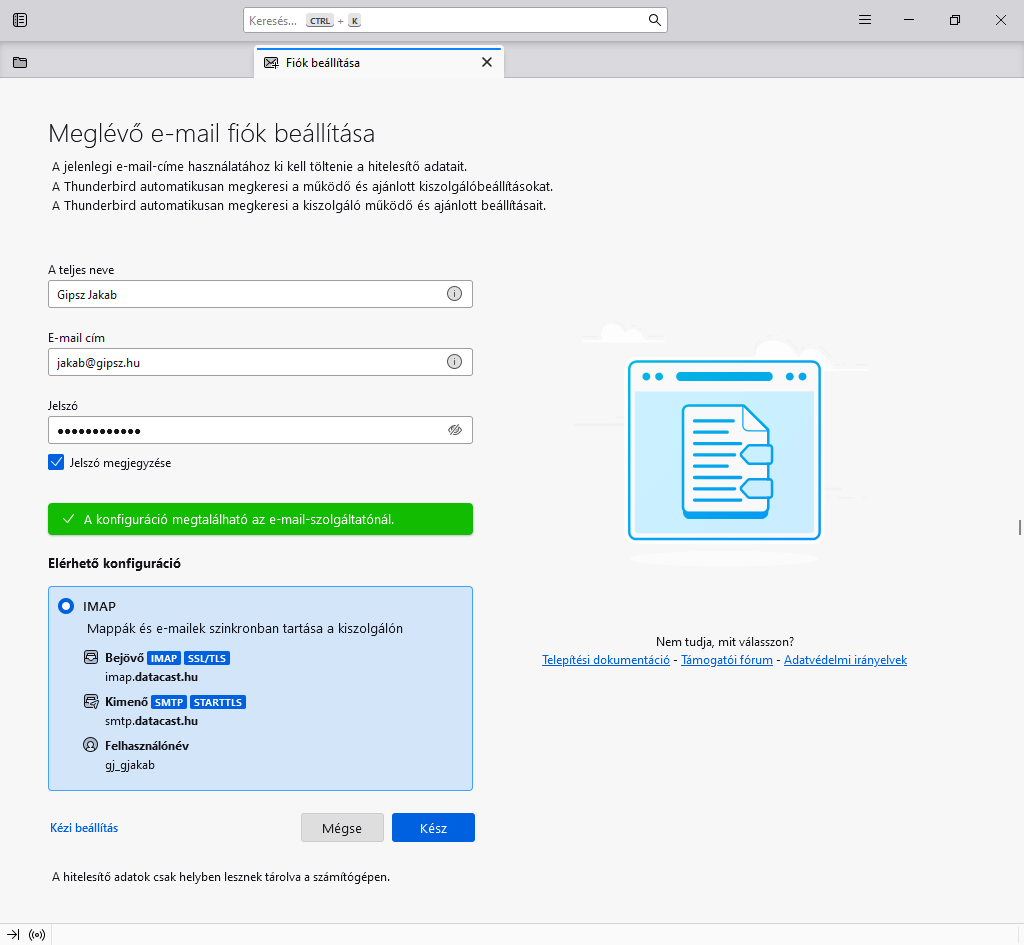Click the scrollbar thumb at right edge

(x=1019, y=528)
